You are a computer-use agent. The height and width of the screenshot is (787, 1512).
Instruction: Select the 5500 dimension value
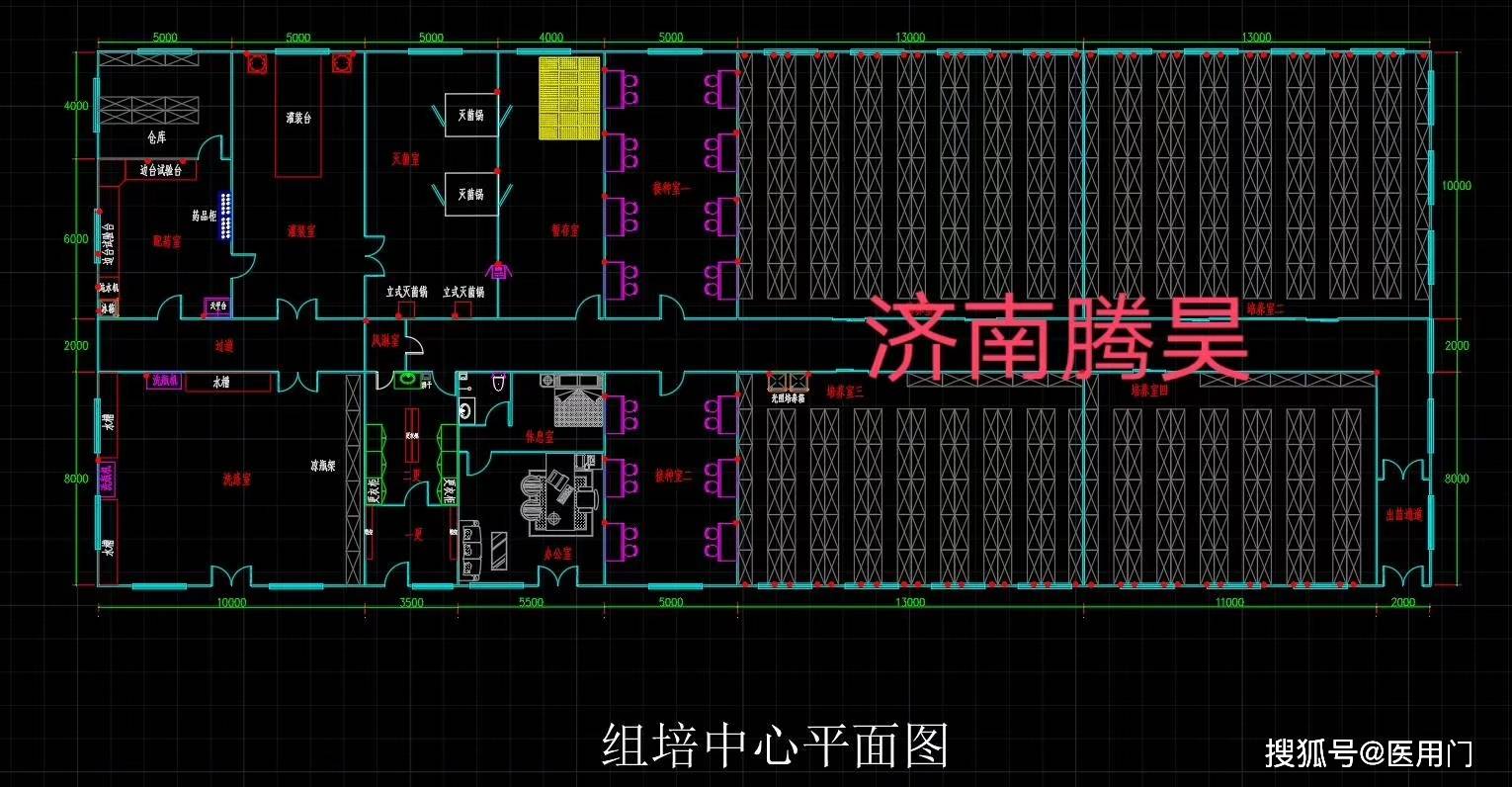pyautogui.click(x=532, y=602)
